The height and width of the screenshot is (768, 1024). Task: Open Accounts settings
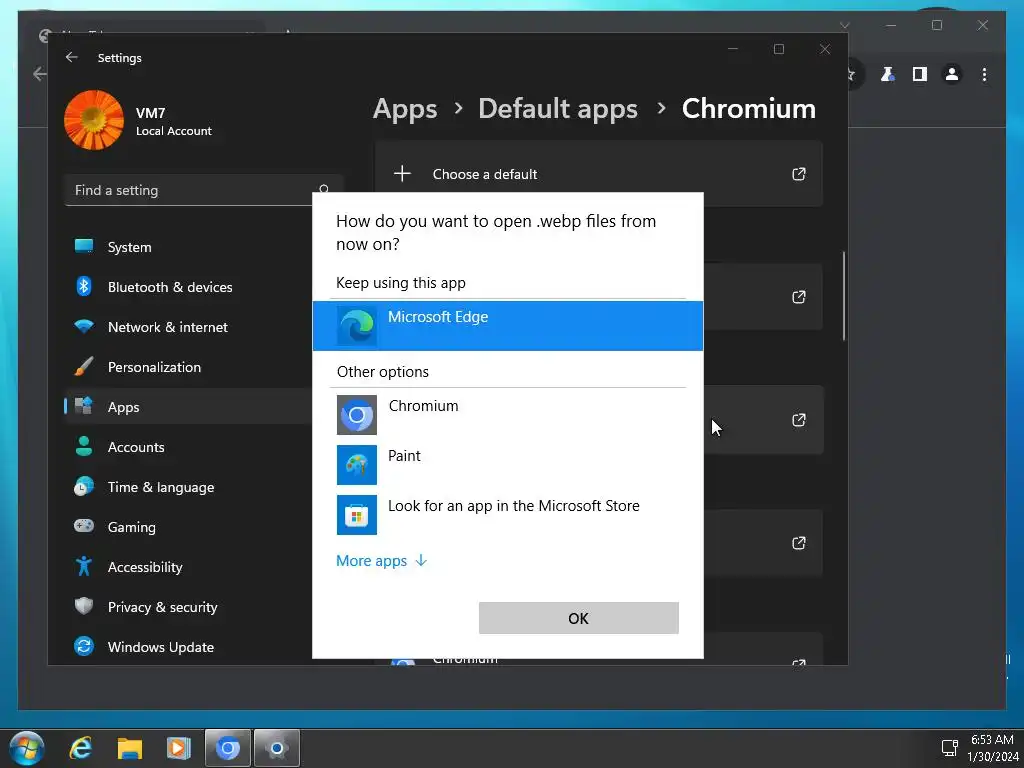coord(188,447)
